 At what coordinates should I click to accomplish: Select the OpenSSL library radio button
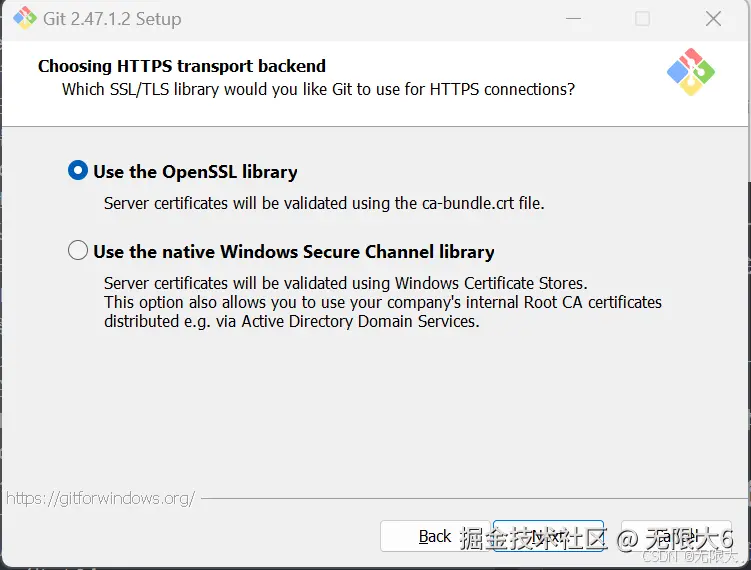[x=78, y=171]
